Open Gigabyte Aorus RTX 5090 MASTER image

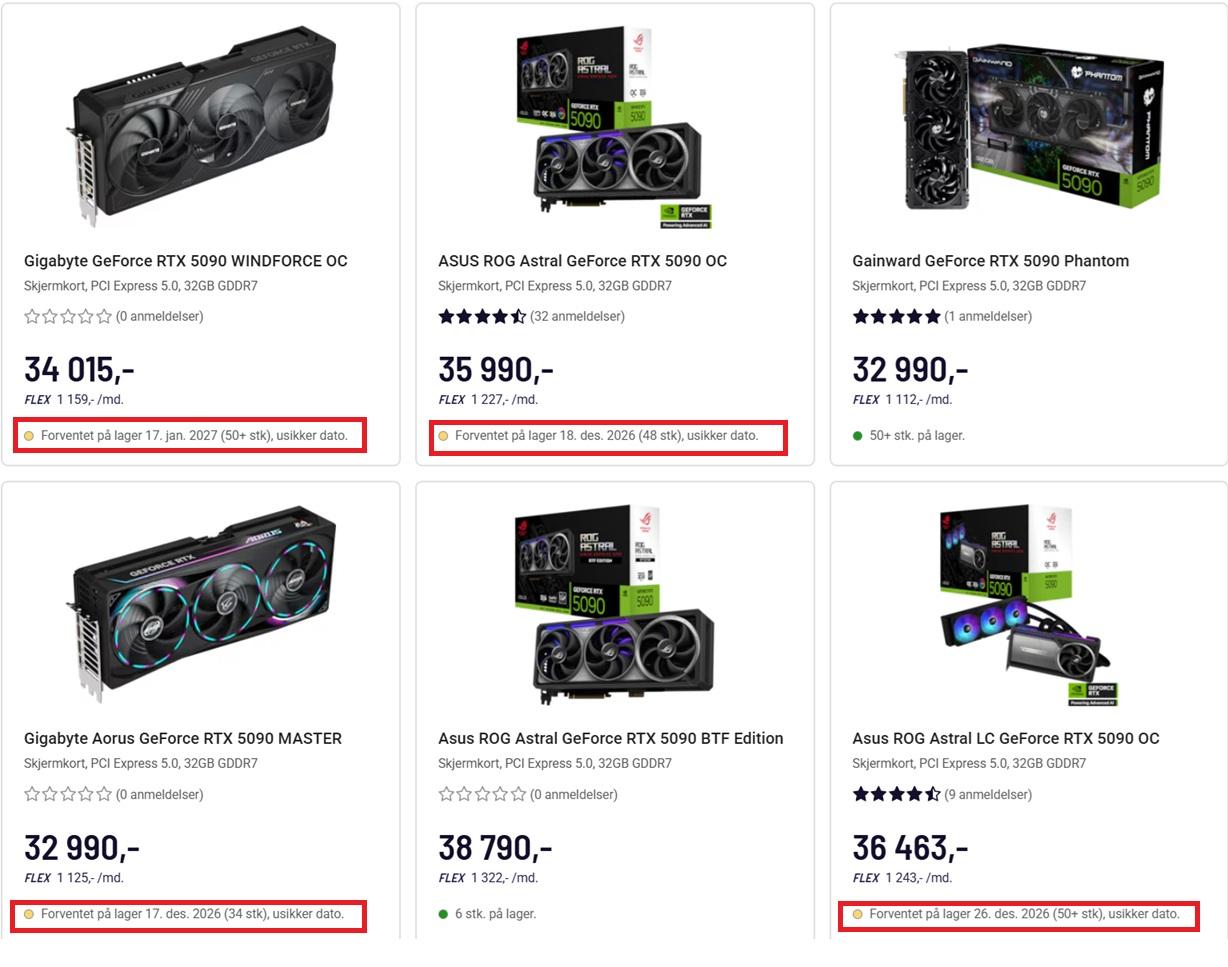pos(204,602)
